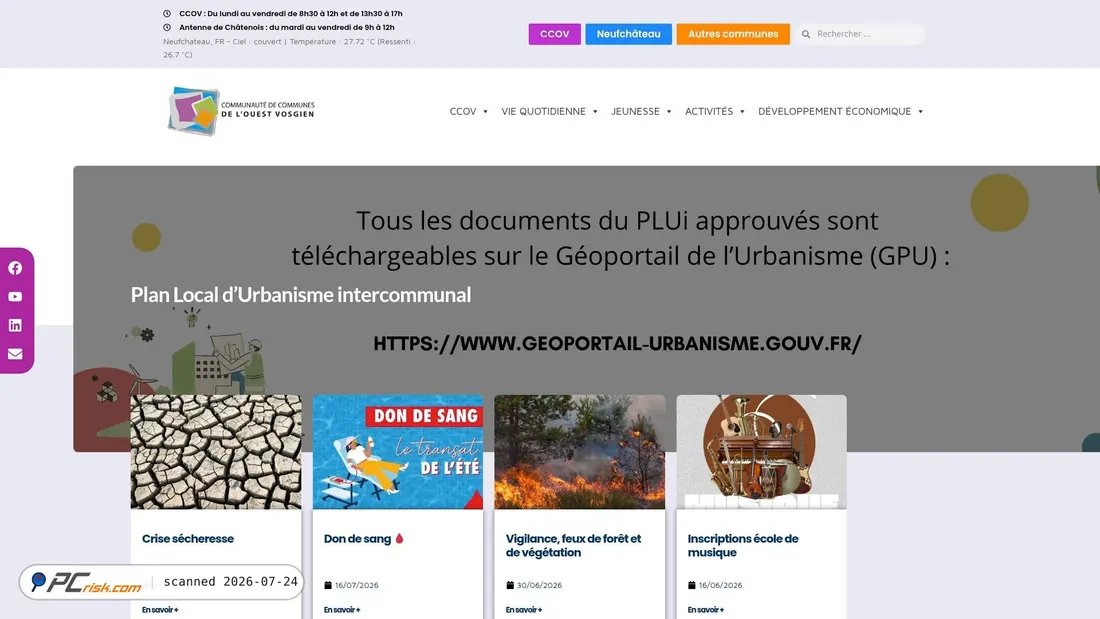Expand the Jeunesse menu arrow
Viewport: 1100px width, 619px height.
[669, 112]
